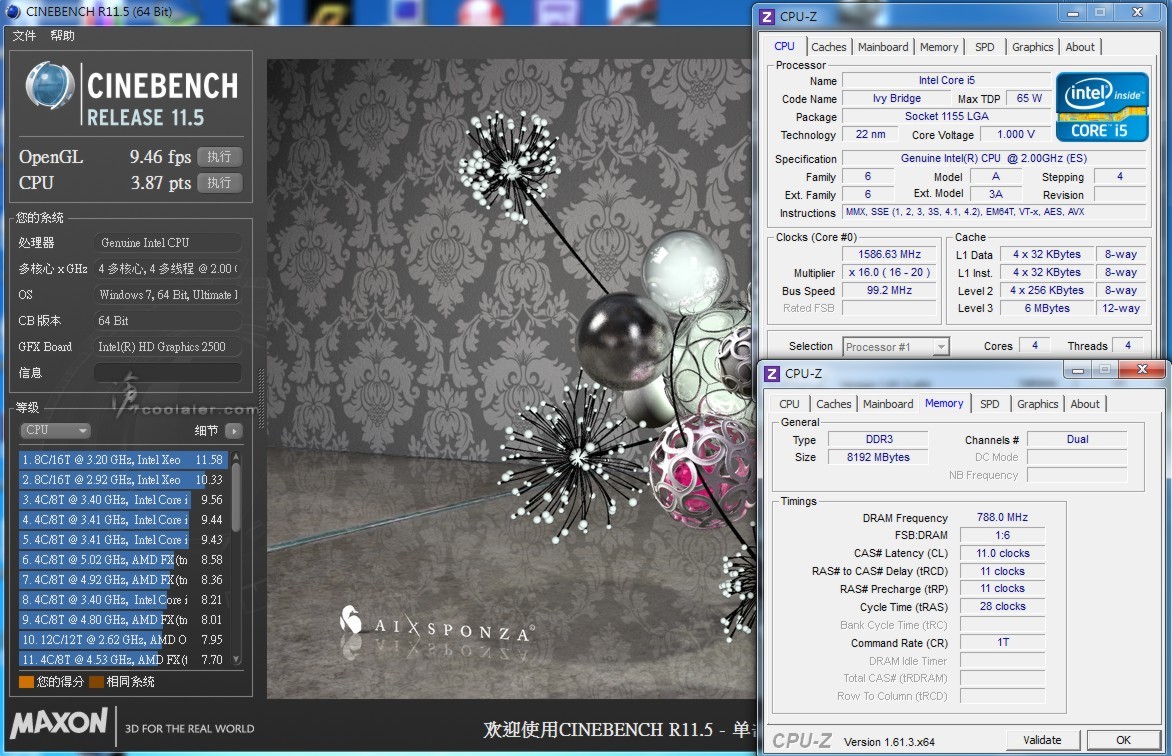Viewport: 1172px width, 756px height.
Task: Open Caches tab in CPU-Z processor window
Action: pos(829,47)
